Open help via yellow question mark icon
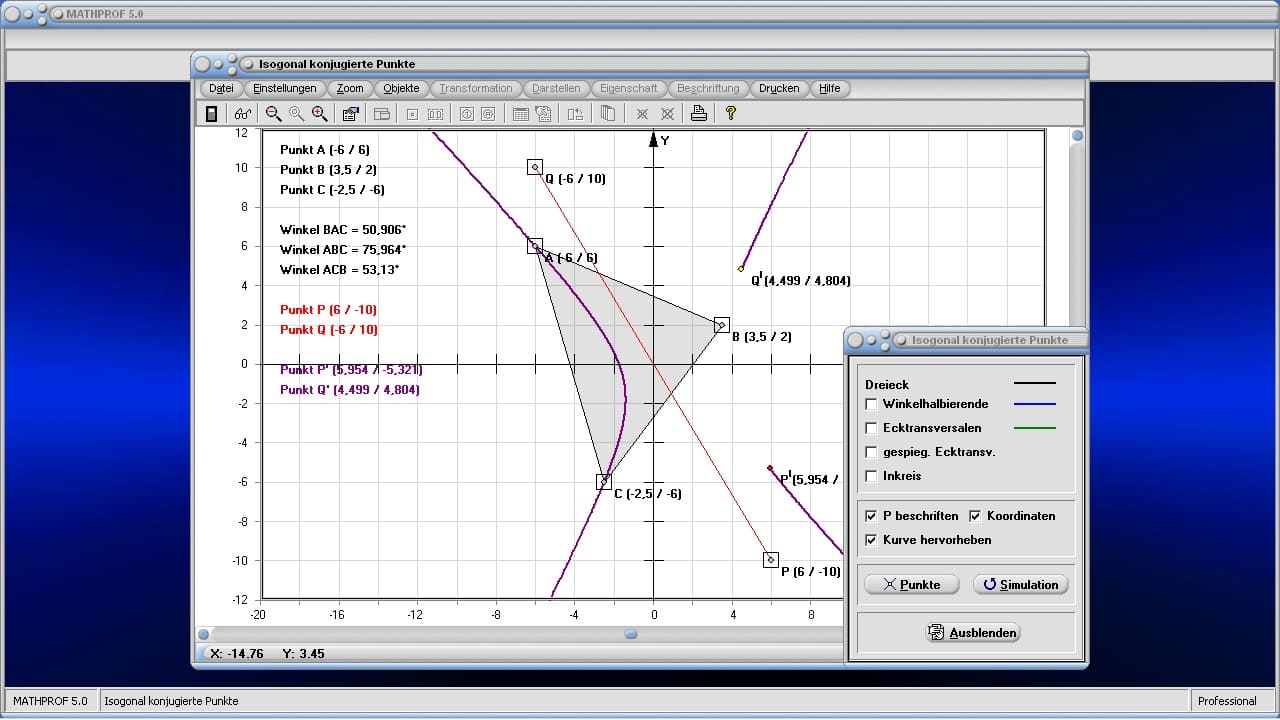Viewport: 1280px width, 720px height. (x=731, y=114)
